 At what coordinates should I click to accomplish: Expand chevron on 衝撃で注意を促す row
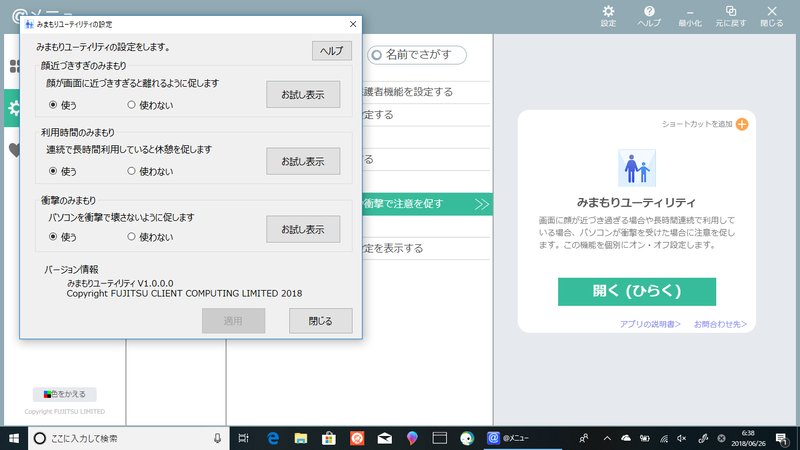pos(482,205)
